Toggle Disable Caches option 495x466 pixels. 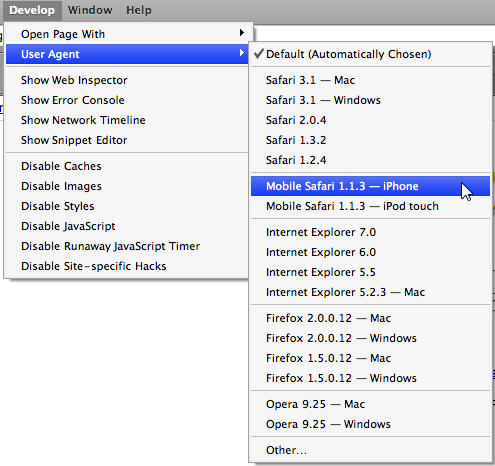point(127,166)
